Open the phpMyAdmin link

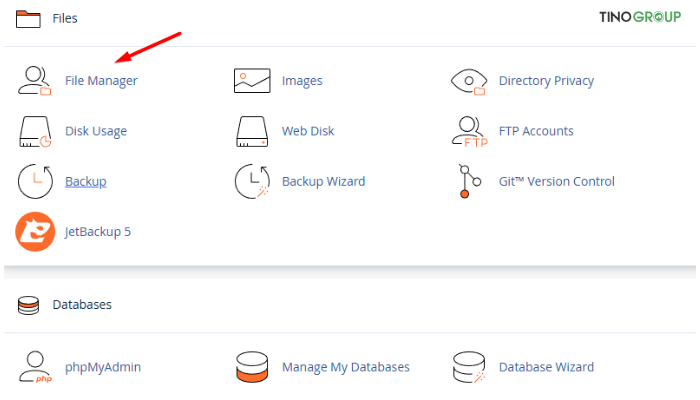pos(103,367)
